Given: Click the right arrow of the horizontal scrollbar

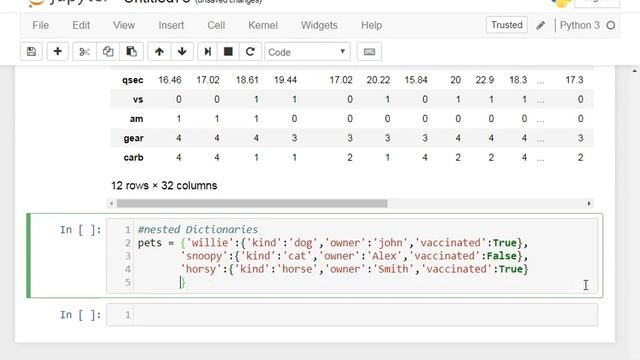Looking at the screenshot, I should pyautogui.click(x=589, y=203).
